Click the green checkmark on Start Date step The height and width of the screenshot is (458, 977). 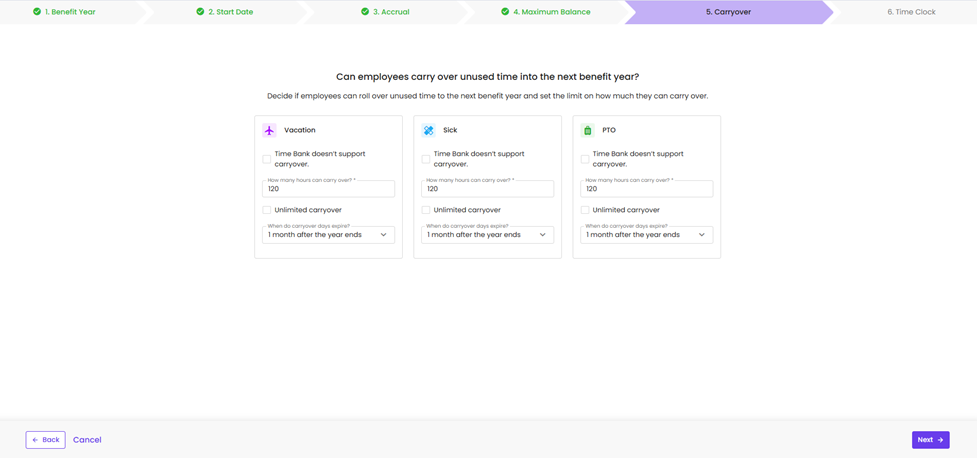coord(200,12)
